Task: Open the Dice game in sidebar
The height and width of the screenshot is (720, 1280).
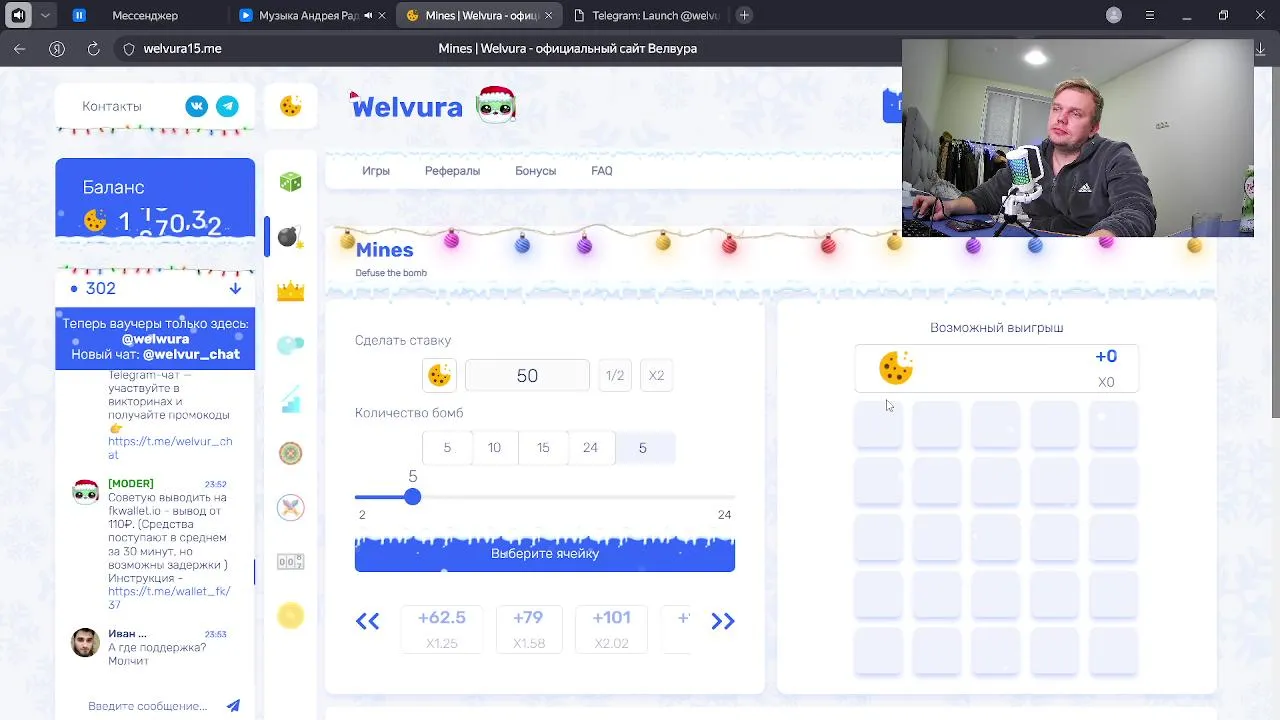Action: click(x=290, y=182)
